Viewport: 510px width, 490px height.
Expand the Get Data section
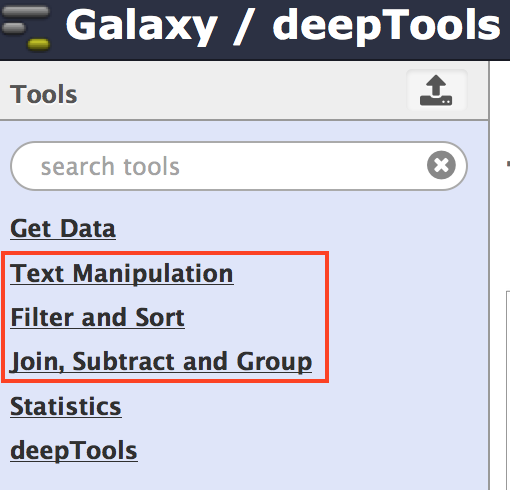tap(63, 229)
